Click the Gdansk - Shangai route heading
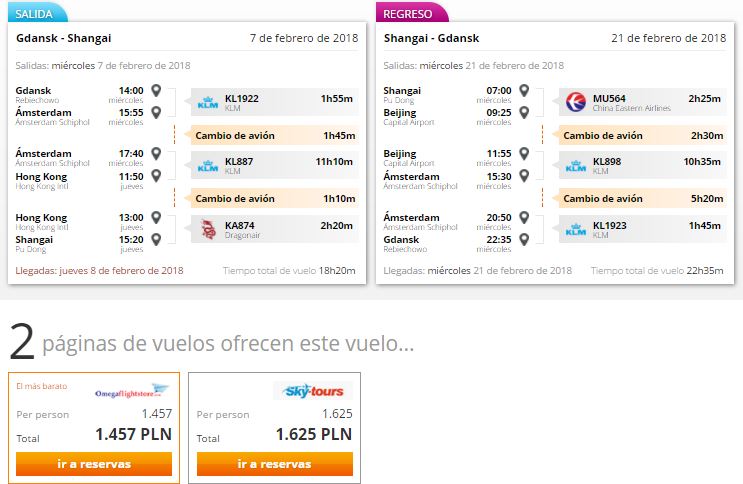 [x=63, y=38]
